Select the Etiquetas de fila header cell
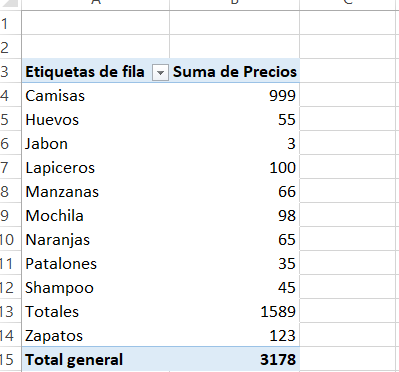 (96, 71)
